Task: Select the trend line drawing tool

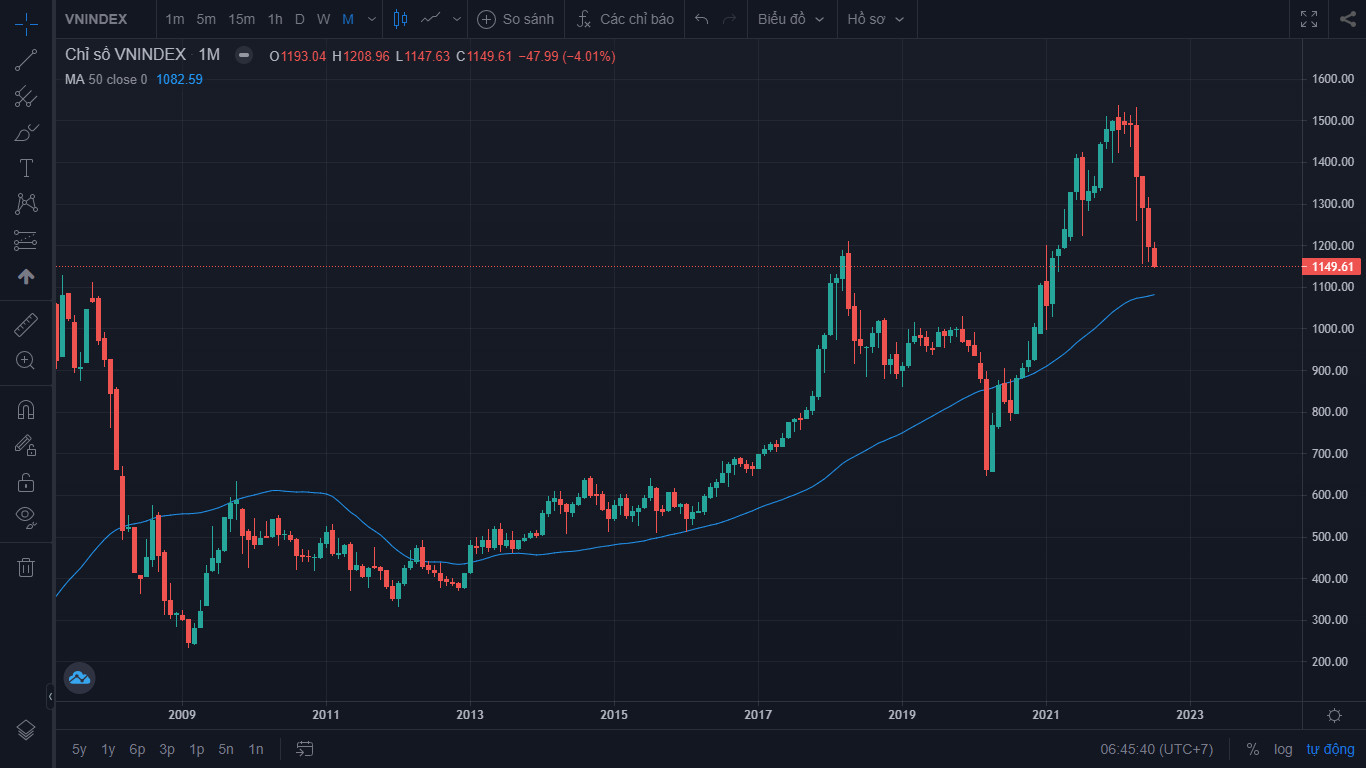Action: pos(26,60)
